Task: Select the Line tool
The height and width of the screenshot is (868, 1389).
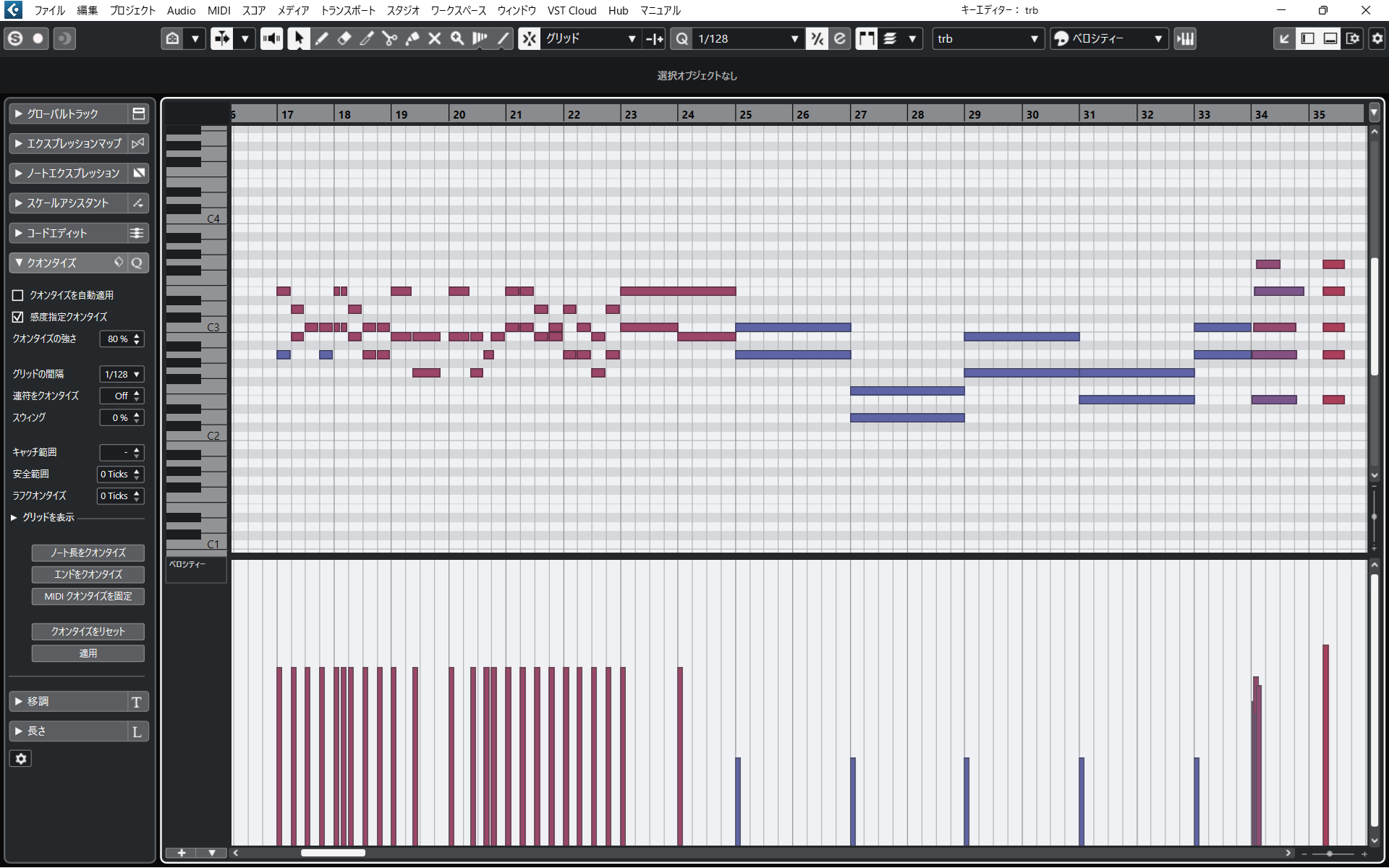Action: pos(503,38)
